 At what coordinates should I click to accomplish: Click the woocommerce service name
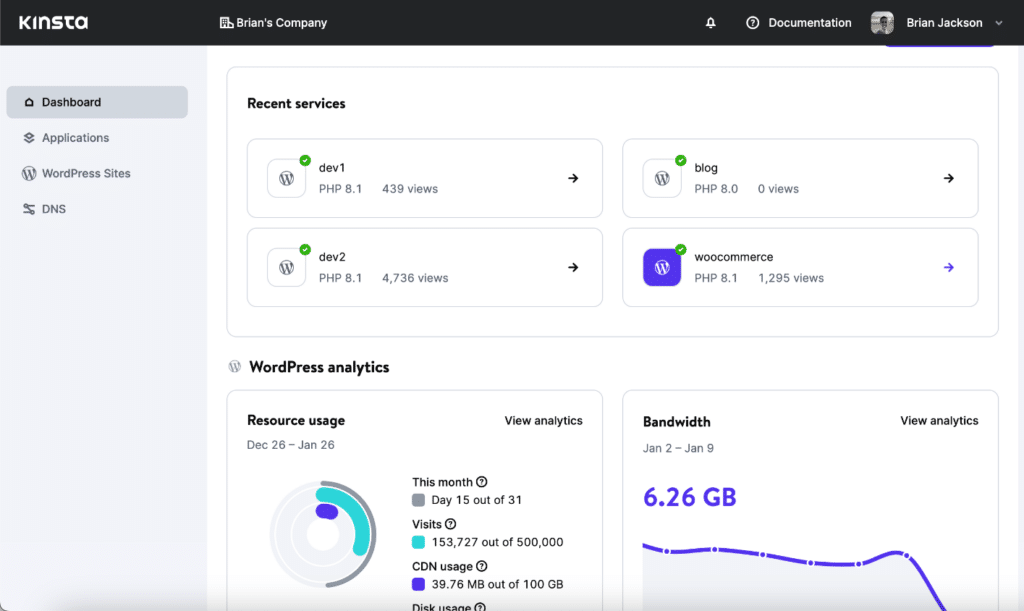click(733, 257)
